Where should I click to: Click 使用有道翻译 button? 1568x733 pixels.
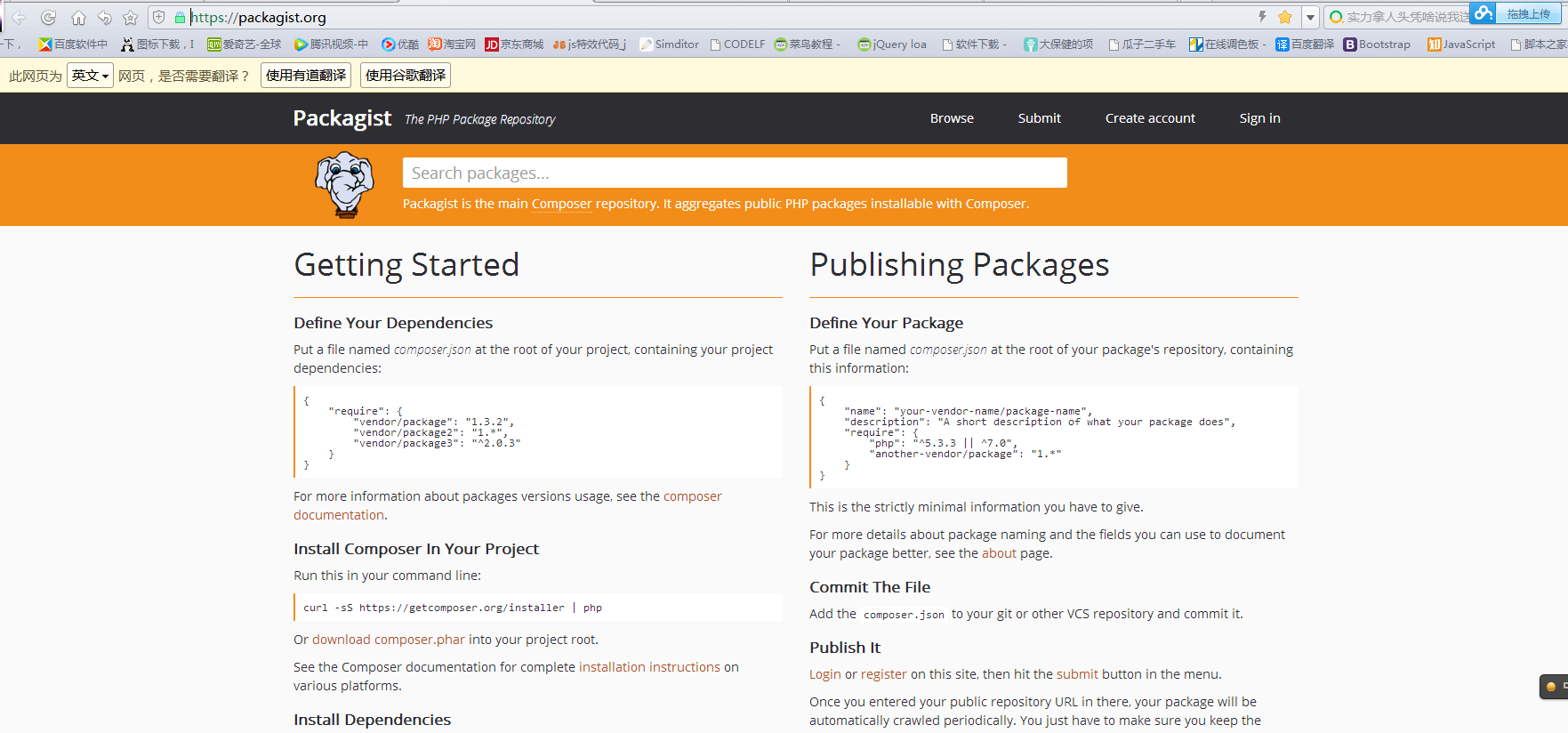306,76
